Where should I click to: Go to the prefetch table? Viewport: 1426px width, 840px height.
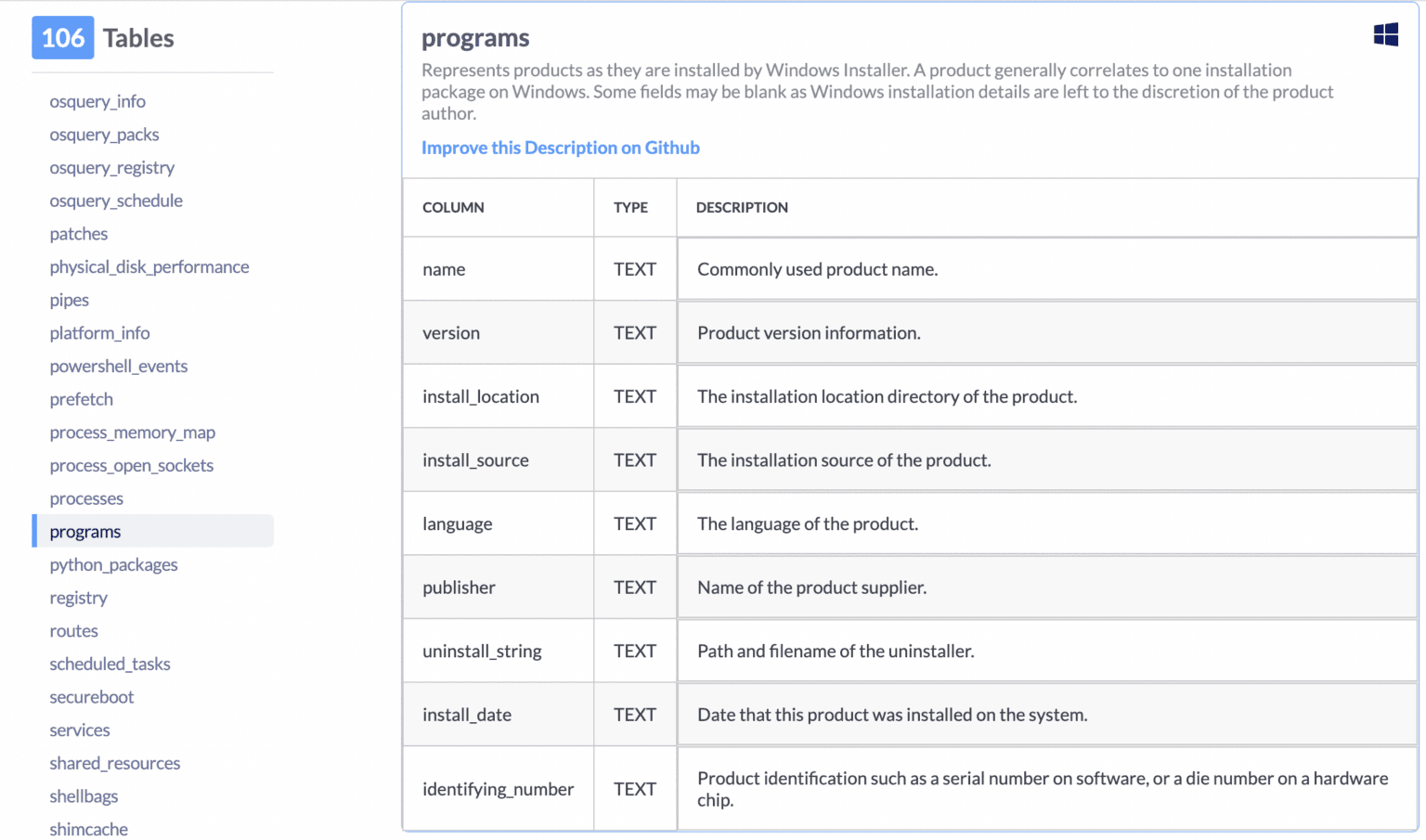point(82,399)
